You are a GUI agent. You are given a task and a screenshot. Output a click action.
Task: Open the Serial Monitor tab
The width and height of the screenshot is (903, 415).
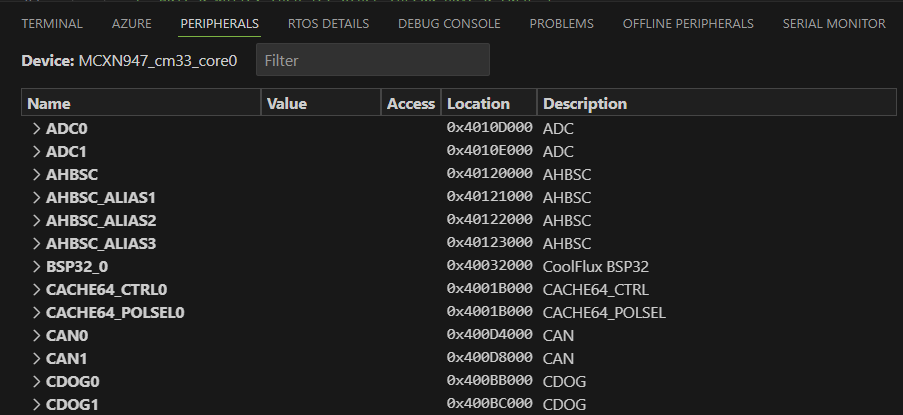(x=833, y=23)
